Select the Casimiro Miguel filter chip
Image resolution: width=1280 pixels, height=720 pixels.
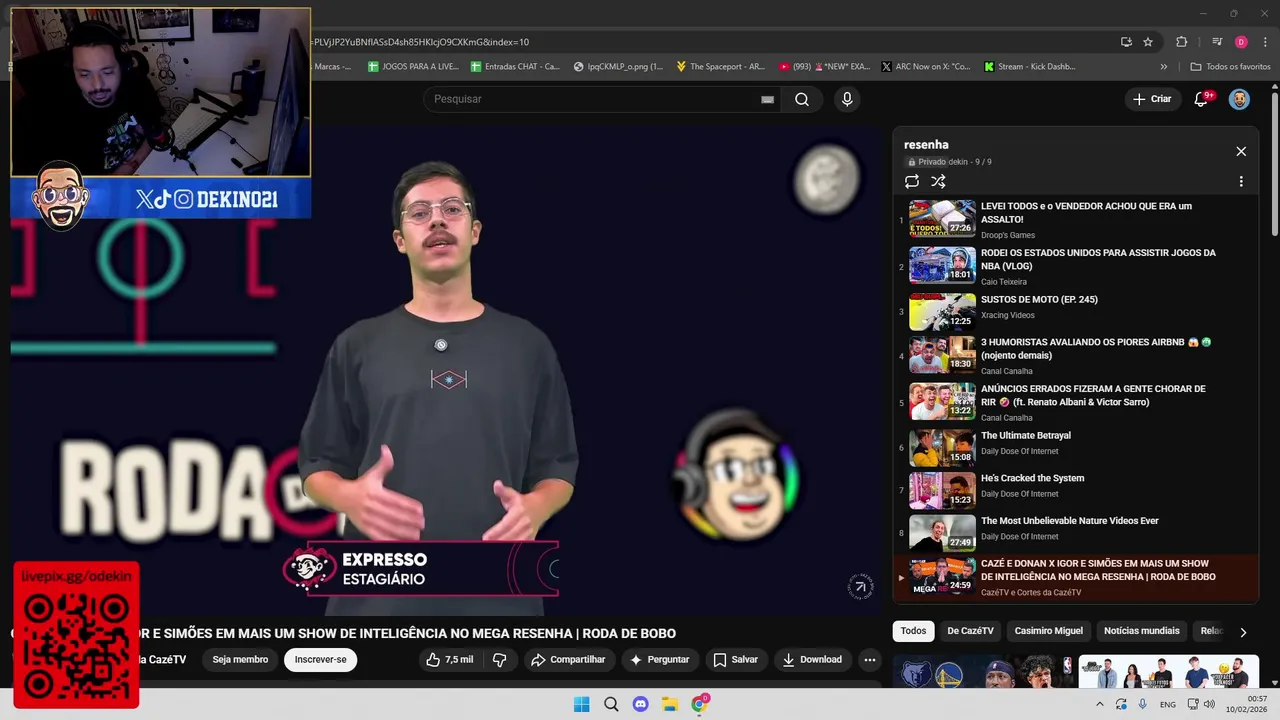pyautogui.click(x=1048, y=631)
